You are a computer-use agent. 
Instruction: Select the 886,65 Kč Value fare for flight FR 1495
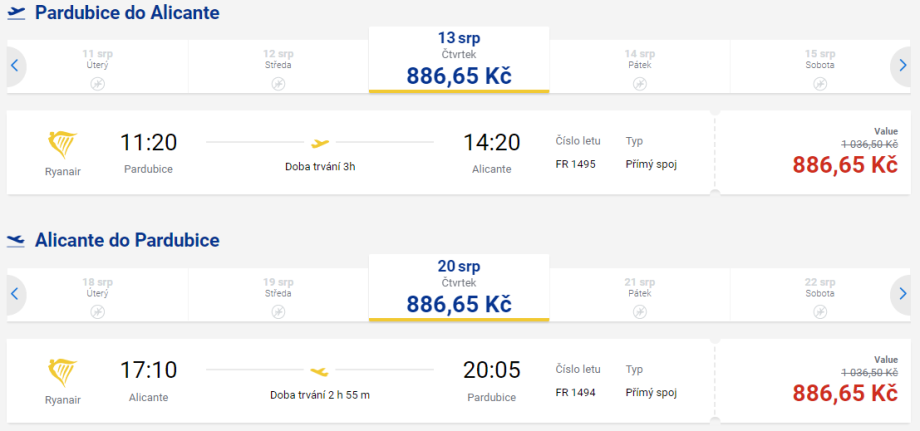coord(844,164)
